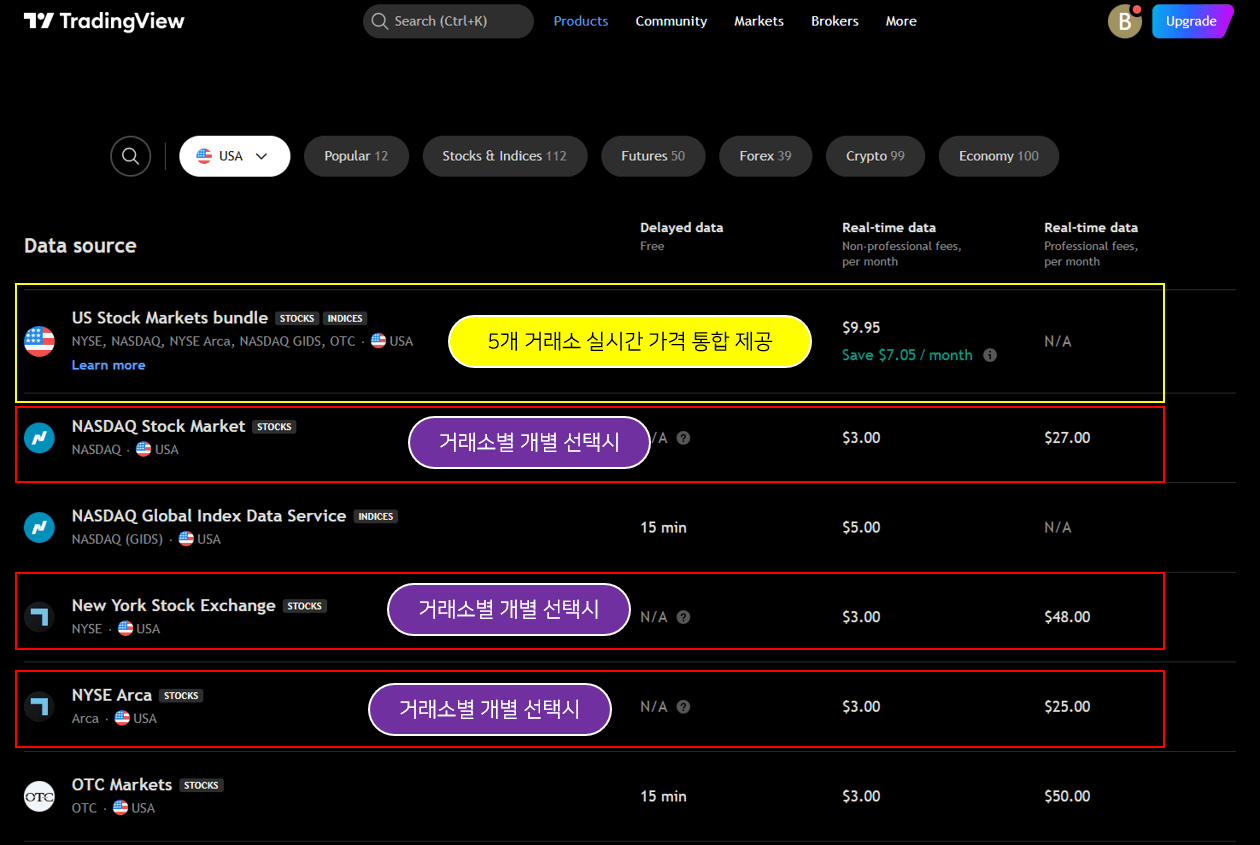Click the INDICES tag beside US Stock Markets bundle
Viewport: 1260px width, 845px height.
[x=345, y=318]
